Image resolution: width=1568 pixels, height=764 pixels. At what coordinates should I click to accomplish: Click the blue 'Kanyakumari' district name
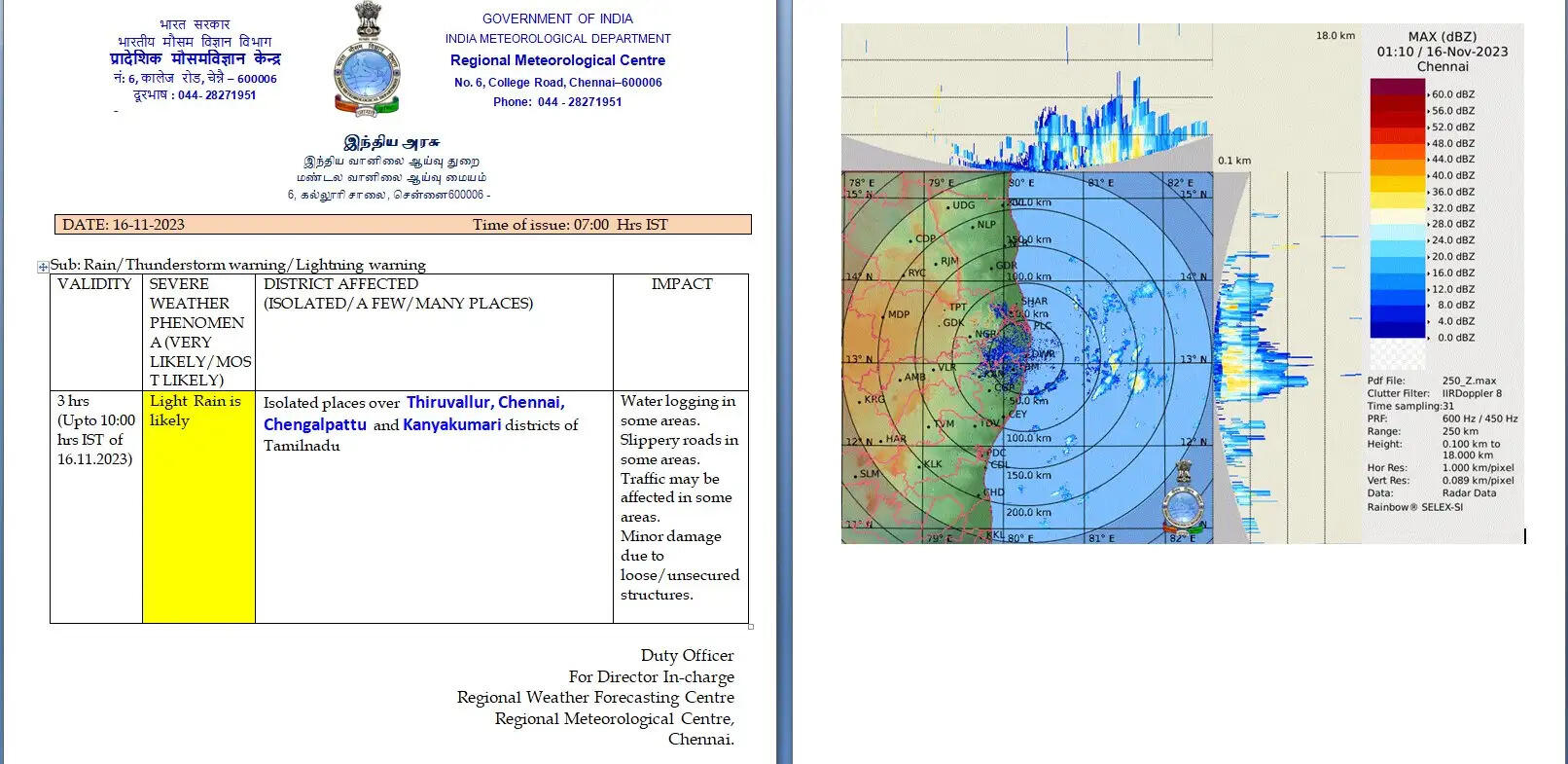click(451, 424)
